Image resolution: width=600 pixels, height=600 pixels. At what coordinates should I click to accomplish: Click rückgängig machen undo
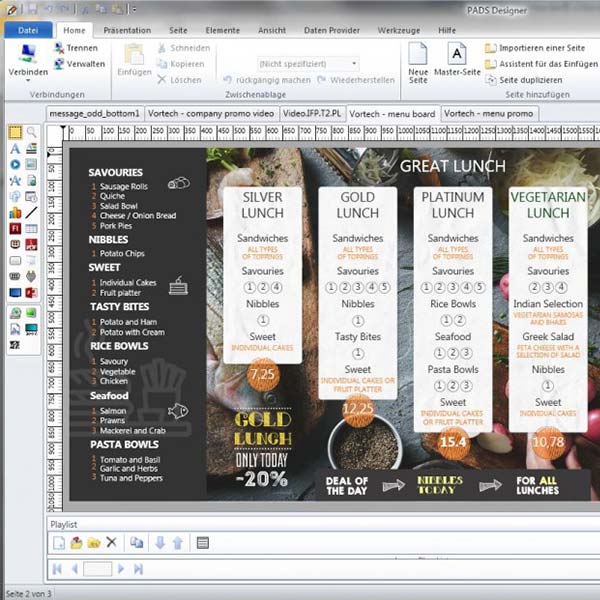267,80
